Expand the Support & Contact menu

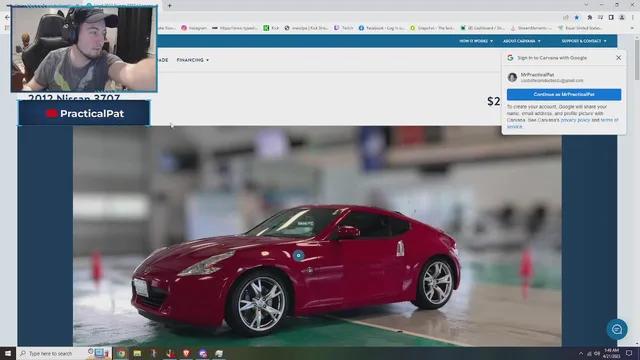tap(584, 41)
